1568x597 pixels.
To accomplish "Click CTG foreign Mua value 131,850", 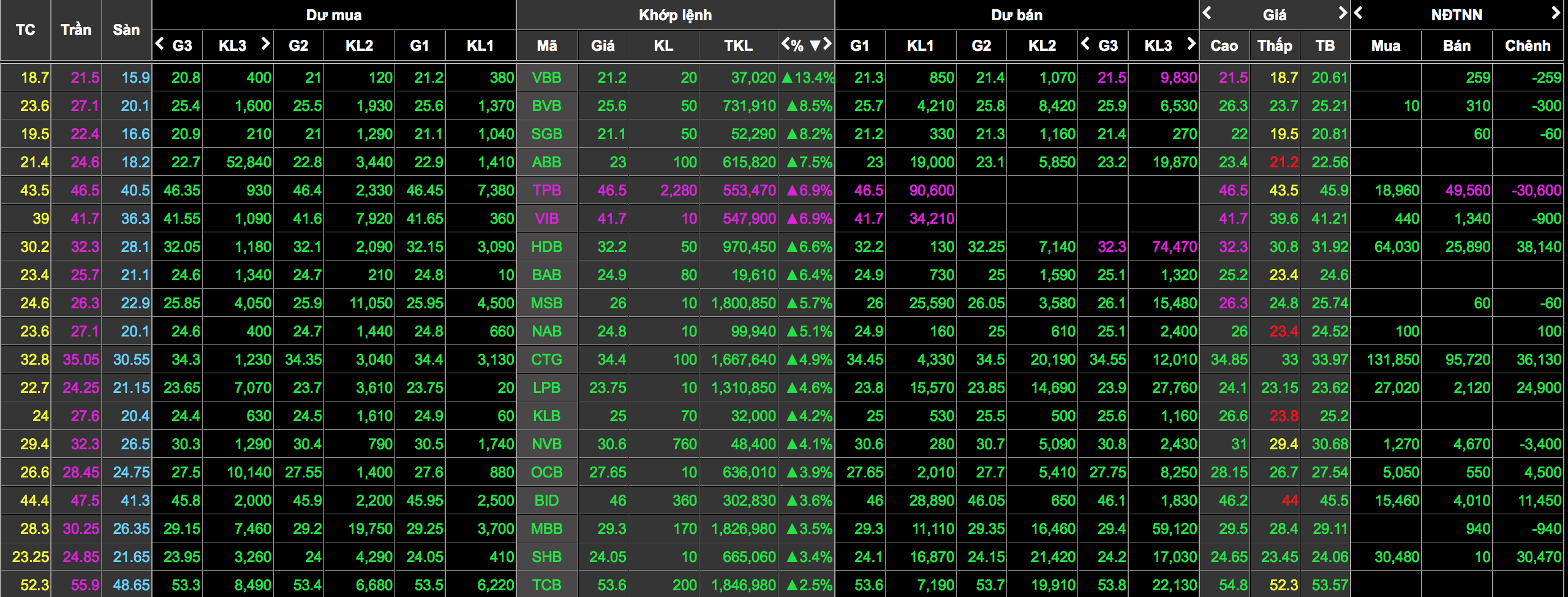I will (x=1393, y=359).
